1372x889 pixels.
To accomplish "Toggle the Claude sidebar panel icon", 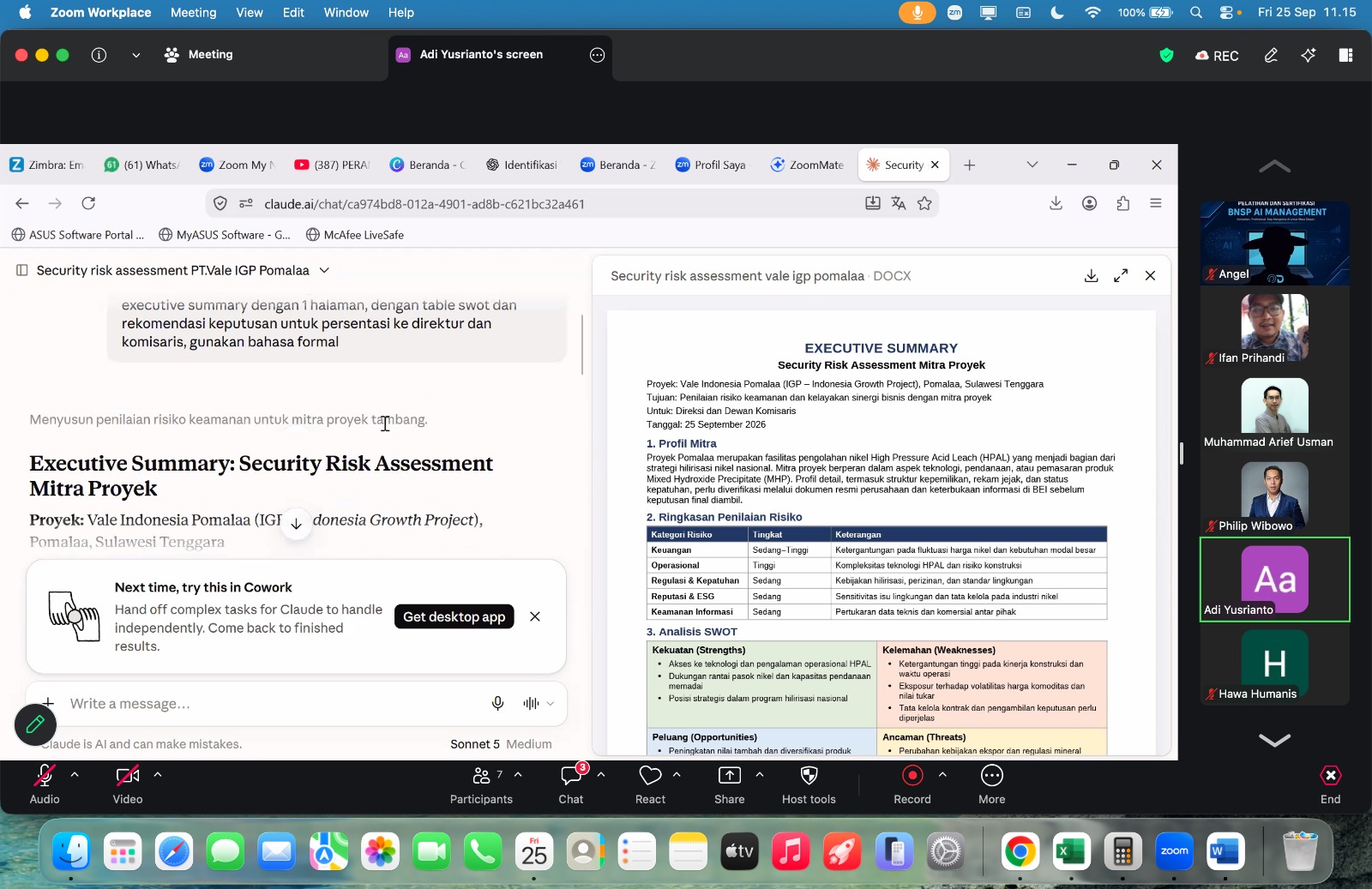I will coord(22,270).
